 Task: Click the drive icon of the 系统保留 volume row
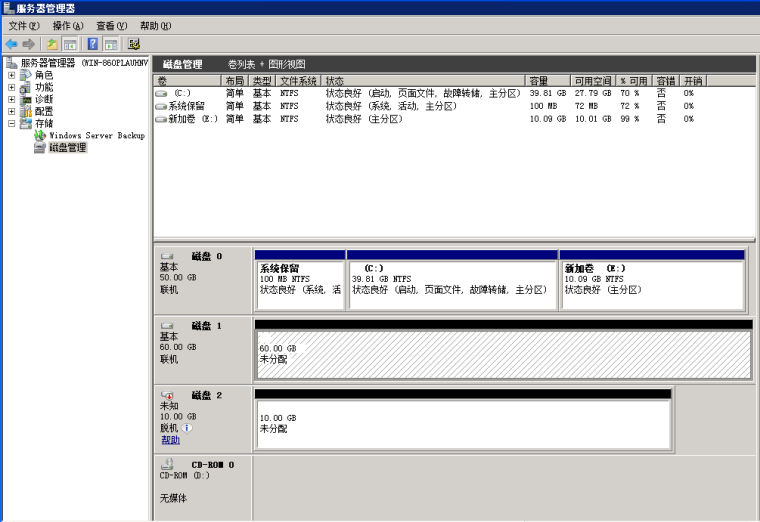click(161, 106)
